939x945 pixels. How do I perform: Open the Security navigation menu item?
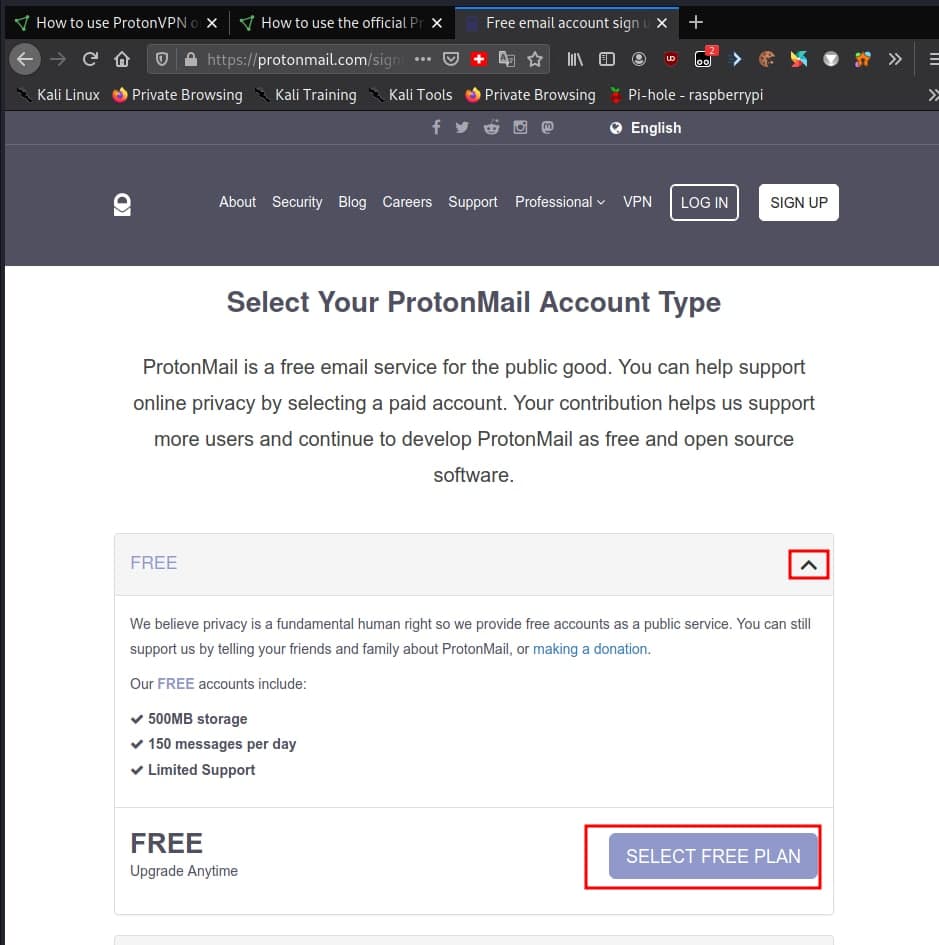click(x=297, y=202)
